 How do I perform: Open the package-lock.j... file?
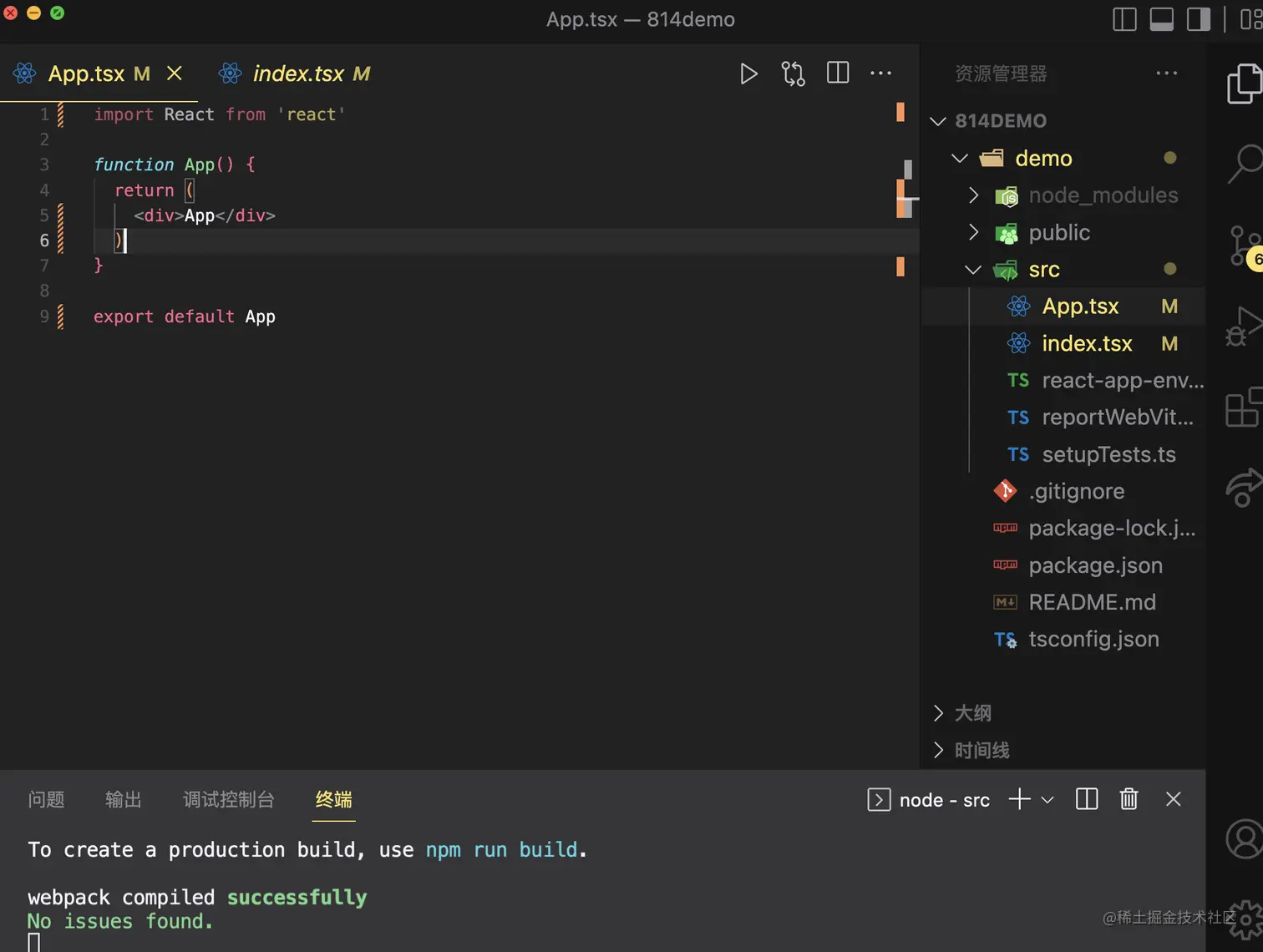coord(1063,529)
